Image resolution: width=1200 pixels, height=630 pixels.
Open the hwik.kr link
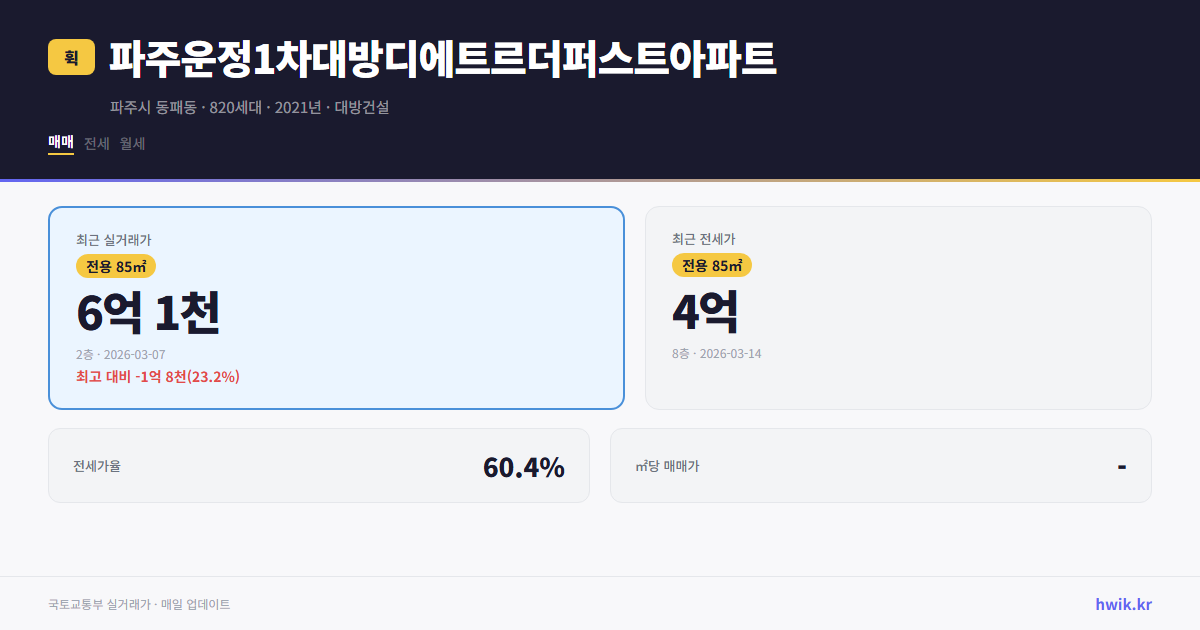1122,603
